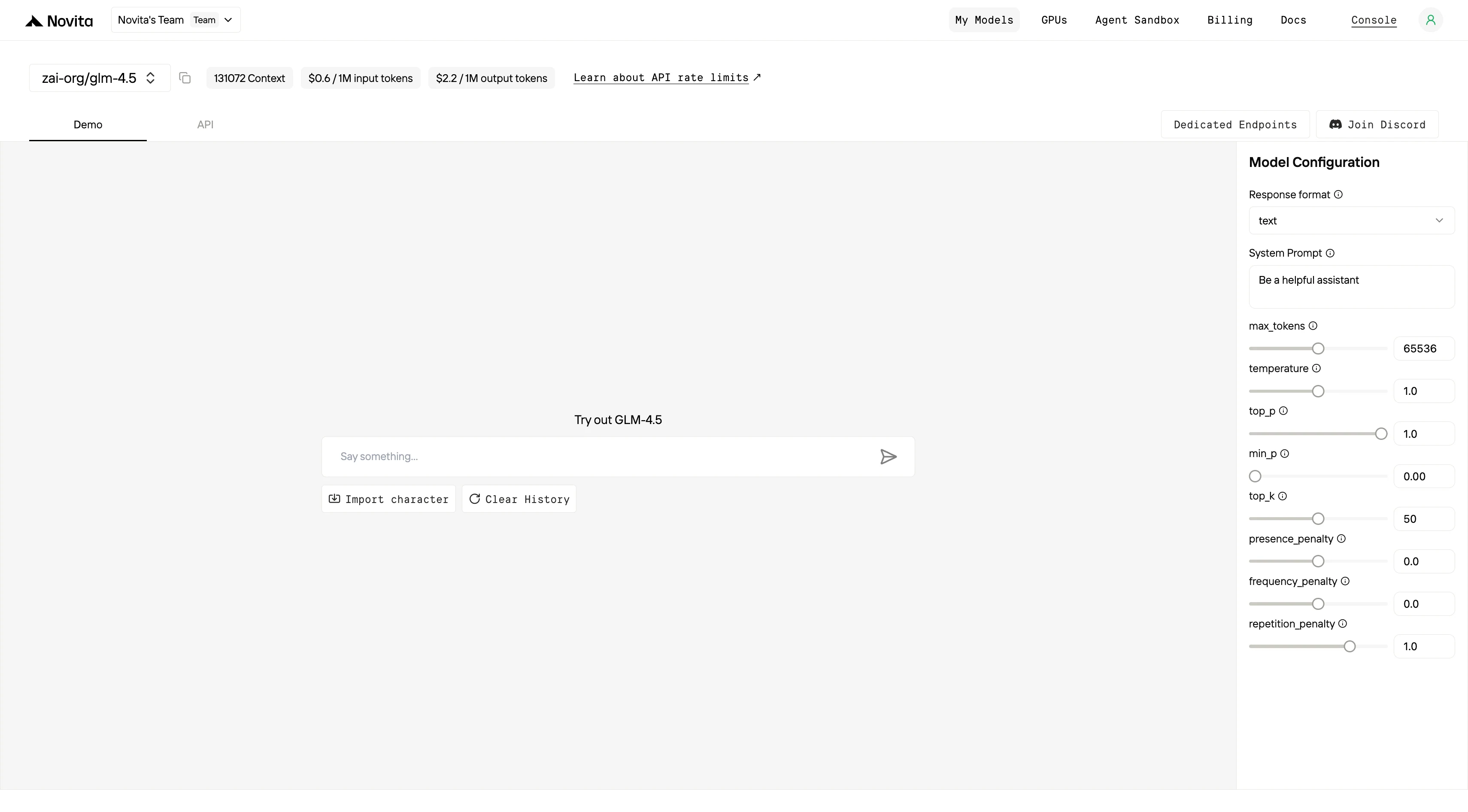Open Billing in navigation

tap(1230, 20)
